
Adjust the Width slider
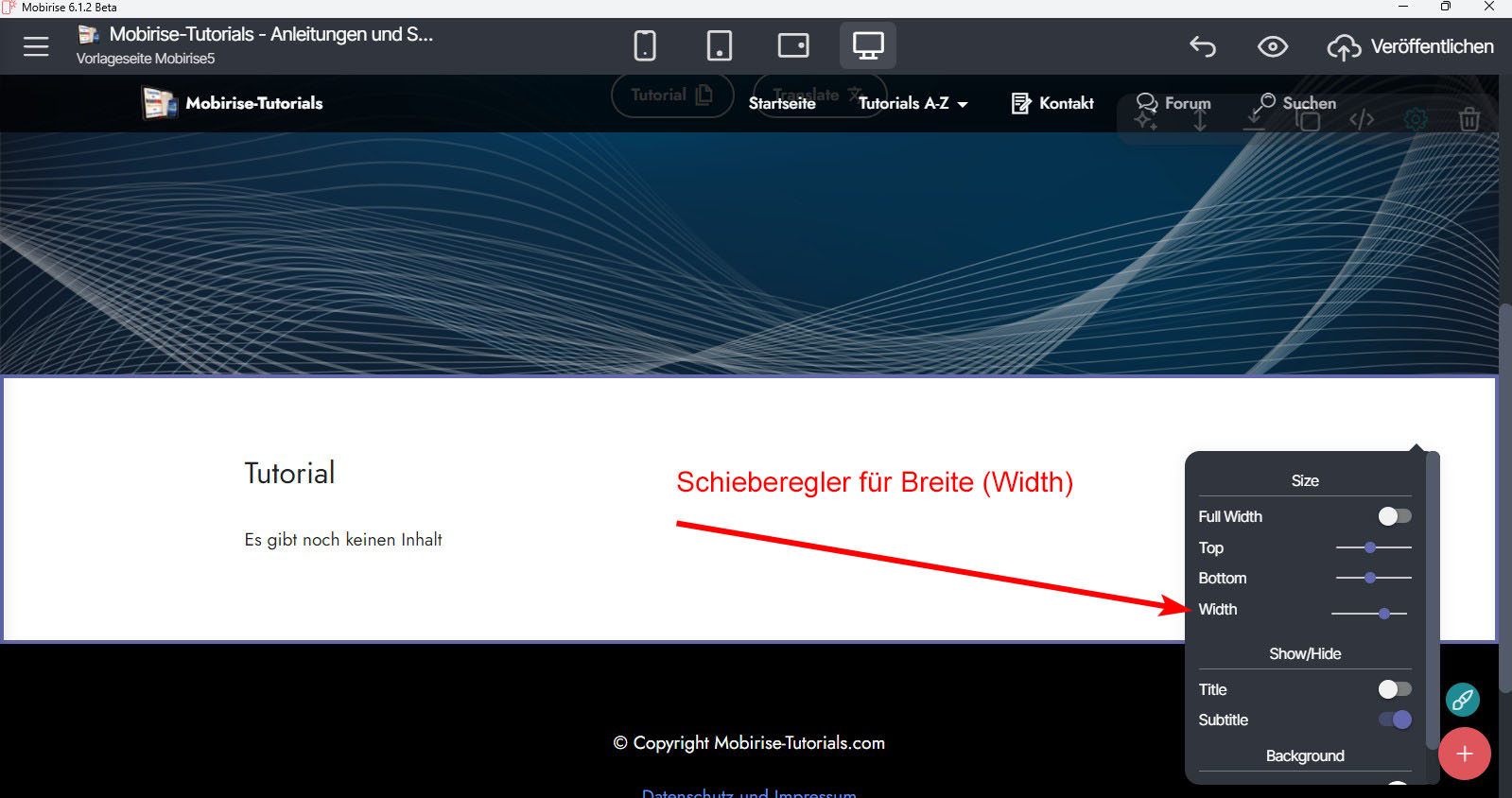click(1369, 614)
